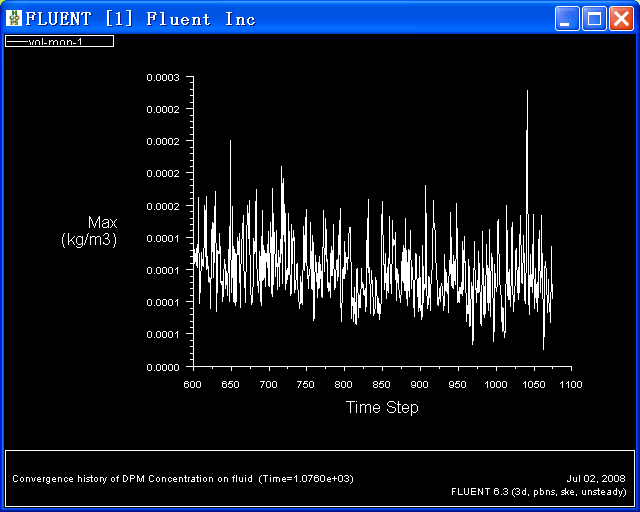This screenshot has height=512, width=640.
Task: Click the 0.0003 y-axis tick label
Action: pos(162,77)
